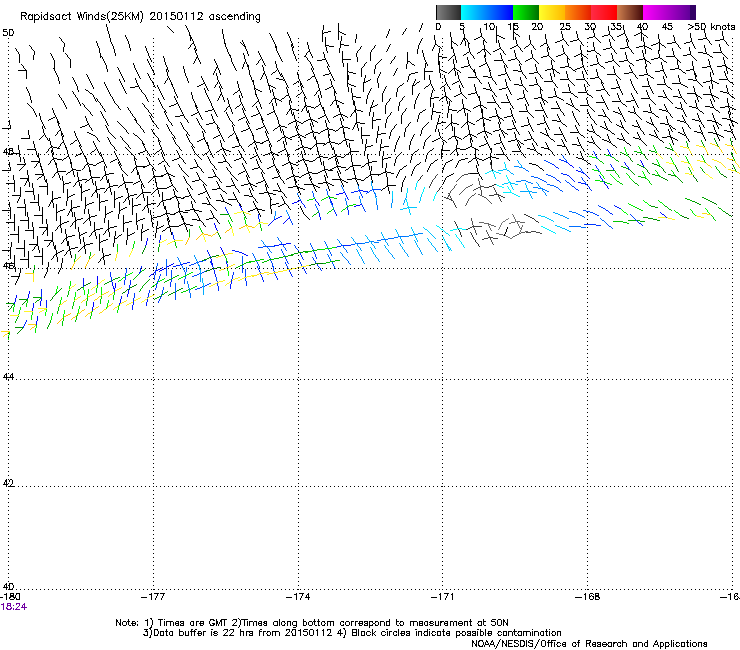Click the 40 latitude label
The image size is (740, 650).
click(x=8, y=587)
